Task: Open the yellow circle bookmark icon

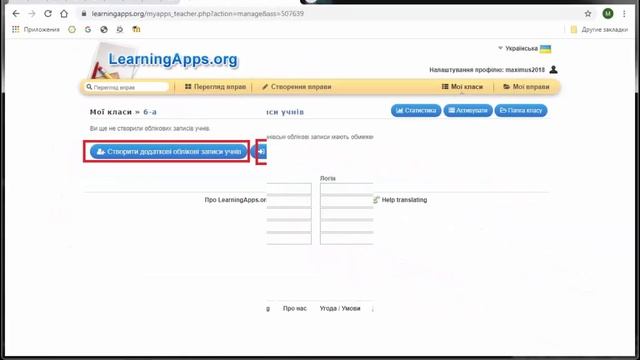Action: click(72, 29)
